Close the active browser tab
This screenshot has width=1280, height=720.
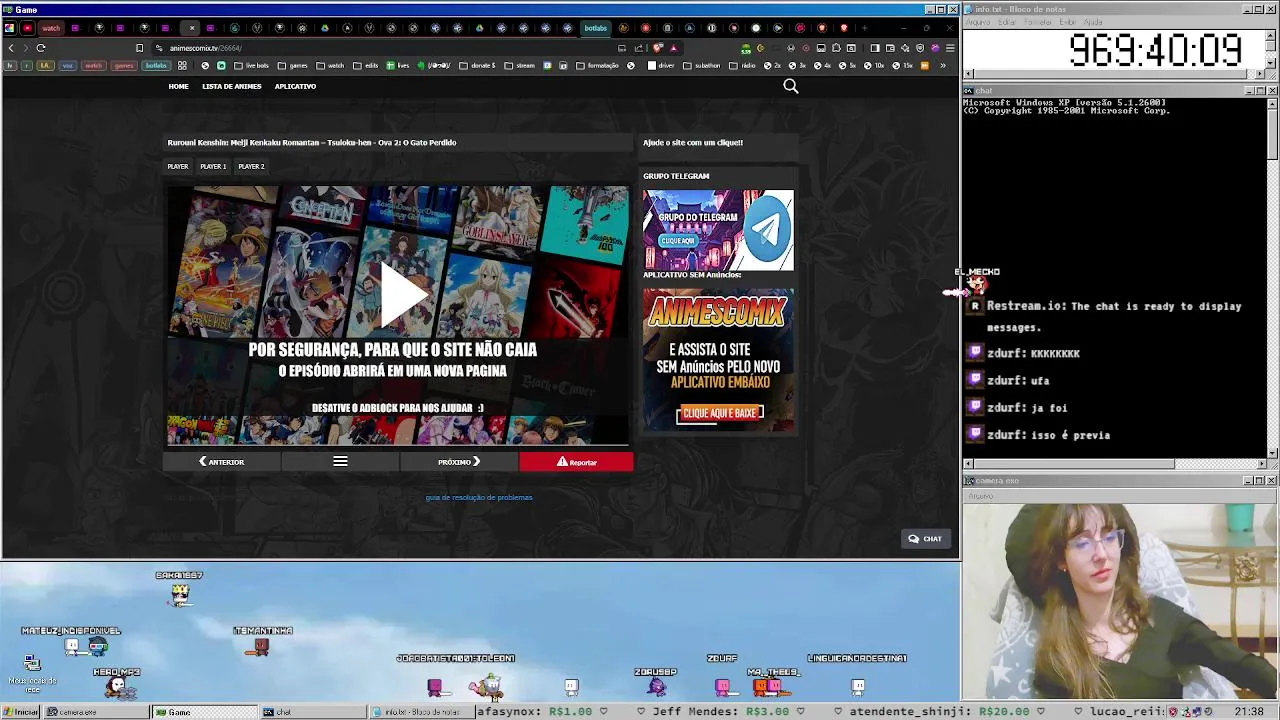192,28
